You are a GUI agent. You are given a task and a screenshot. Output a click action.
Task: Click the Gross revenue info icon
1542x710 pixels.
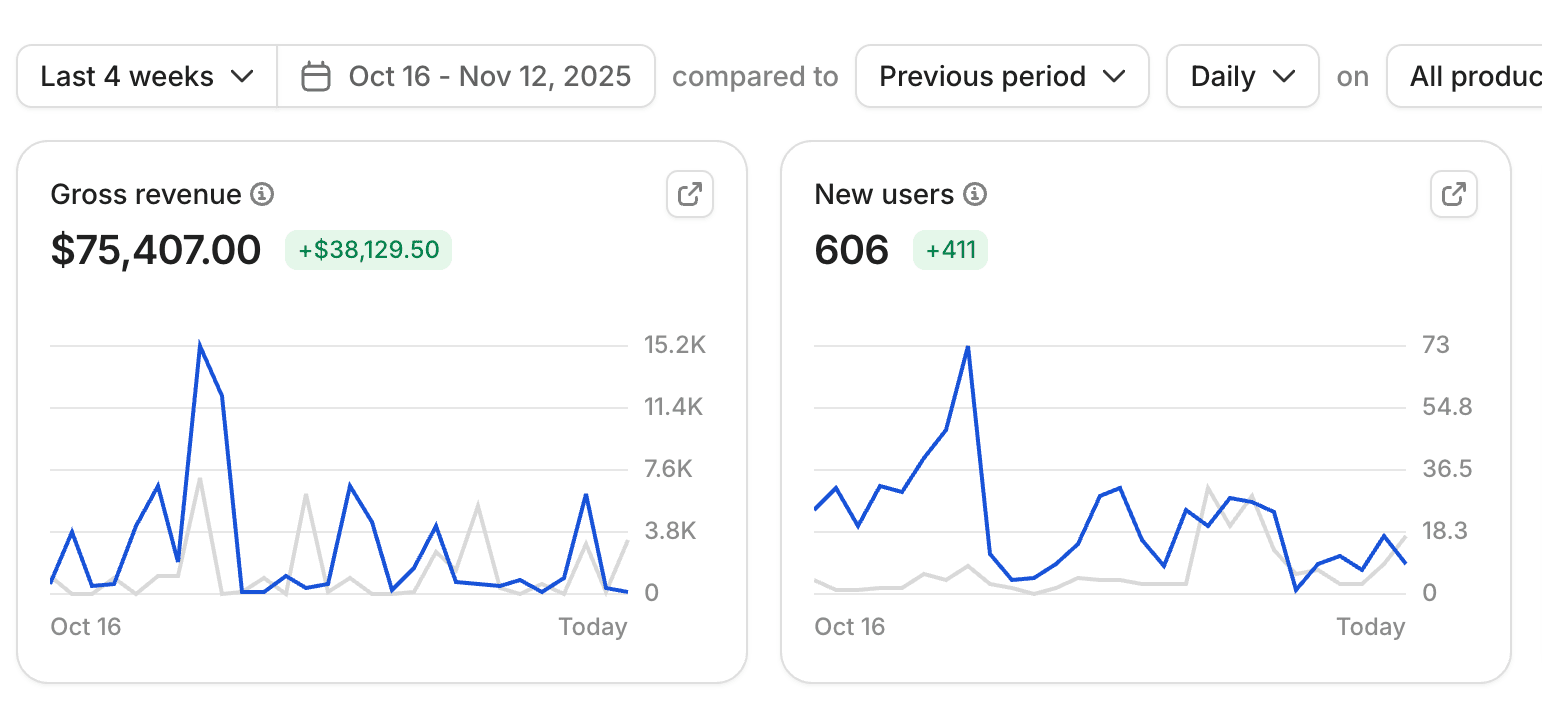pyautogui.click(x=262, y=194)
